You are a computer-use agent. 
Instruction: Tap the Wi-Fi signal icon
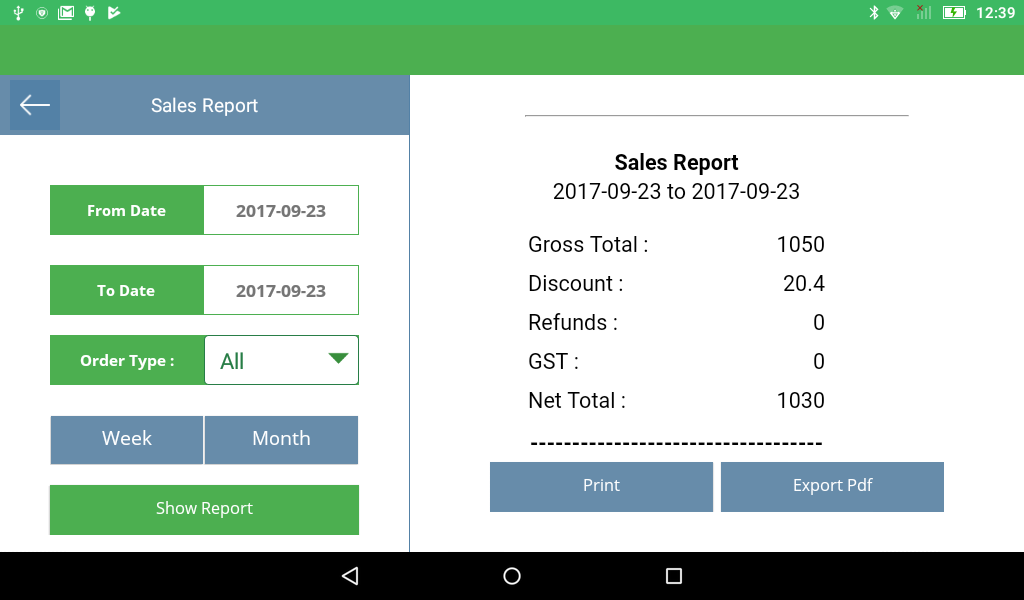895,13
